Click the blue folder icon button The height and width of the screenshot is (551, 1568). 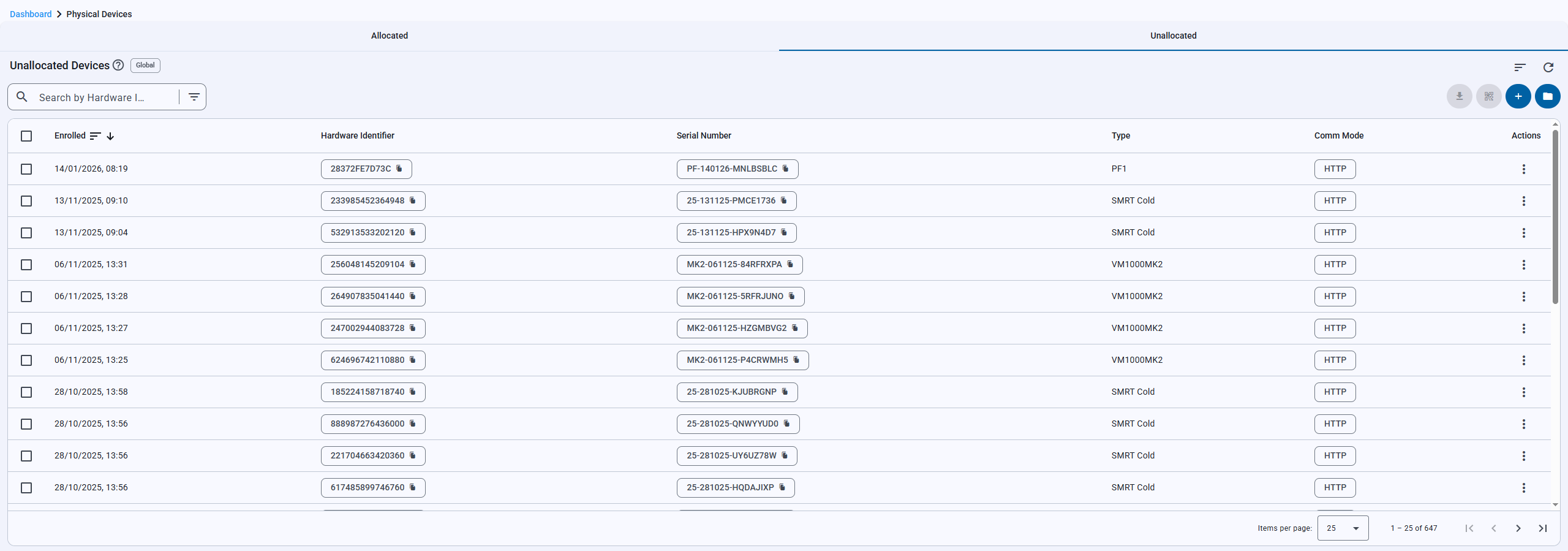pos(1547,96)
